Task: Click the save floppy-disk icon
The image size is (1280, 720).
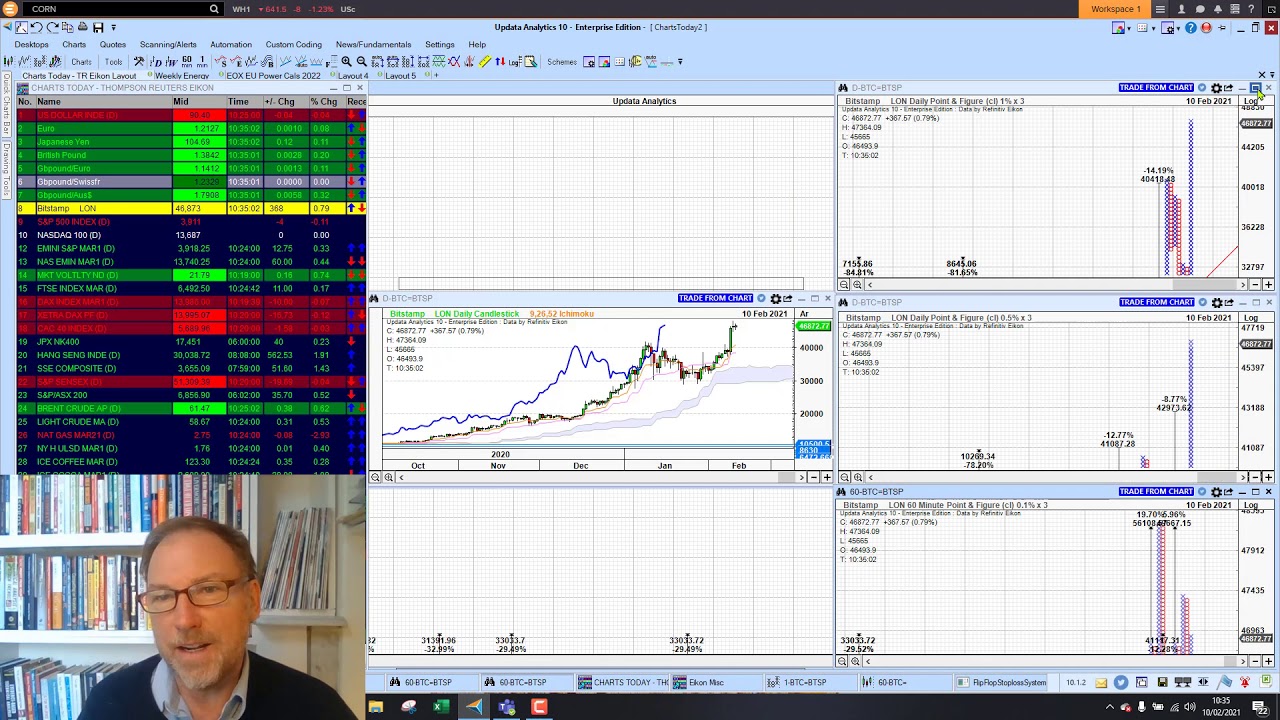Action: [98, 27]
